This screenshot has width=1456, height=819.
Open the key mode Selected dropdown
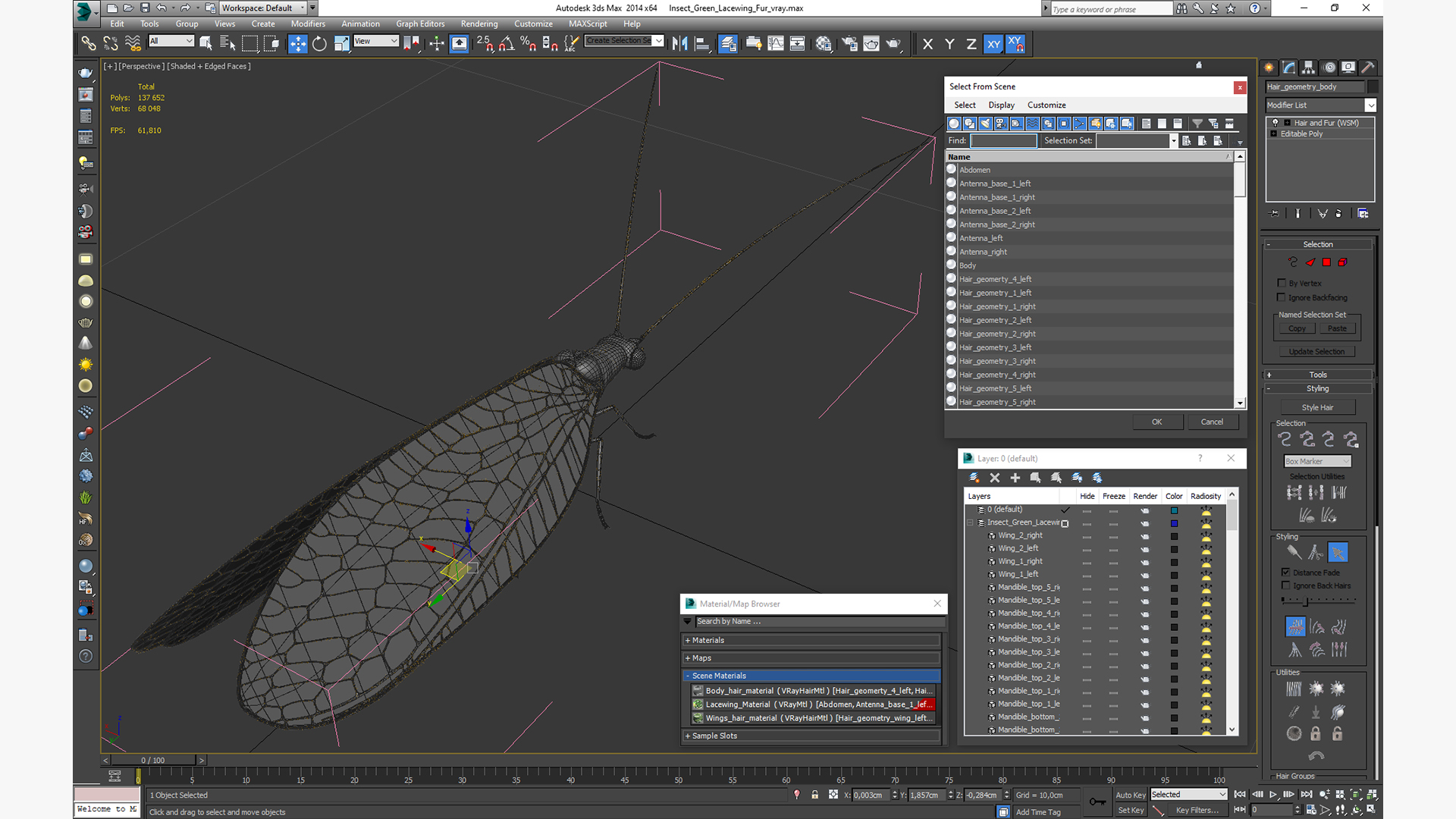coord(1188,795)
